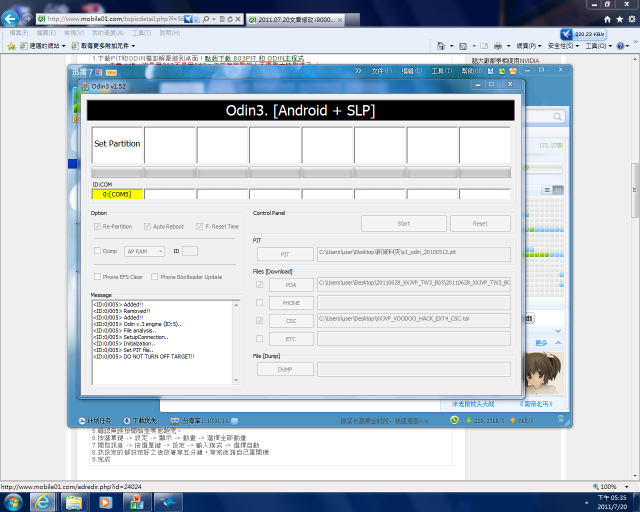Screen dimensions: 640x512
Task: Click the Home icon in IE command bar
Action: pyautogui.click(x=441, y=46)
